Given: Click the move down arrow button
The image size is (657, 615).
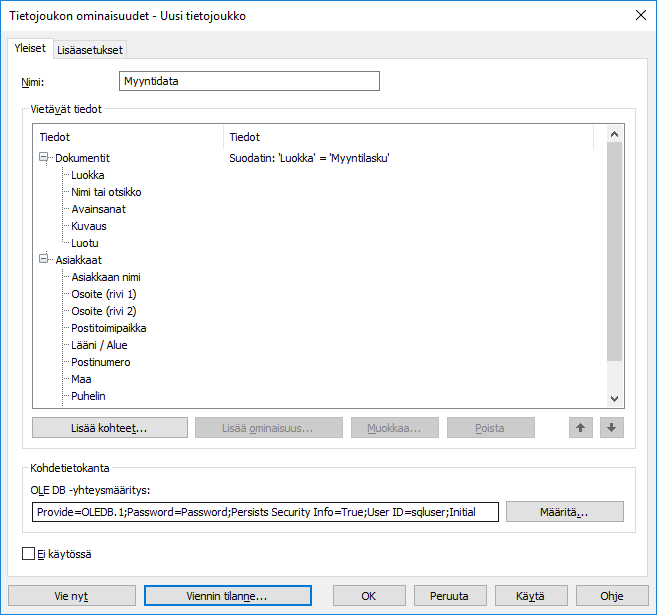Looking at the screenshot, I should (612, 428).
